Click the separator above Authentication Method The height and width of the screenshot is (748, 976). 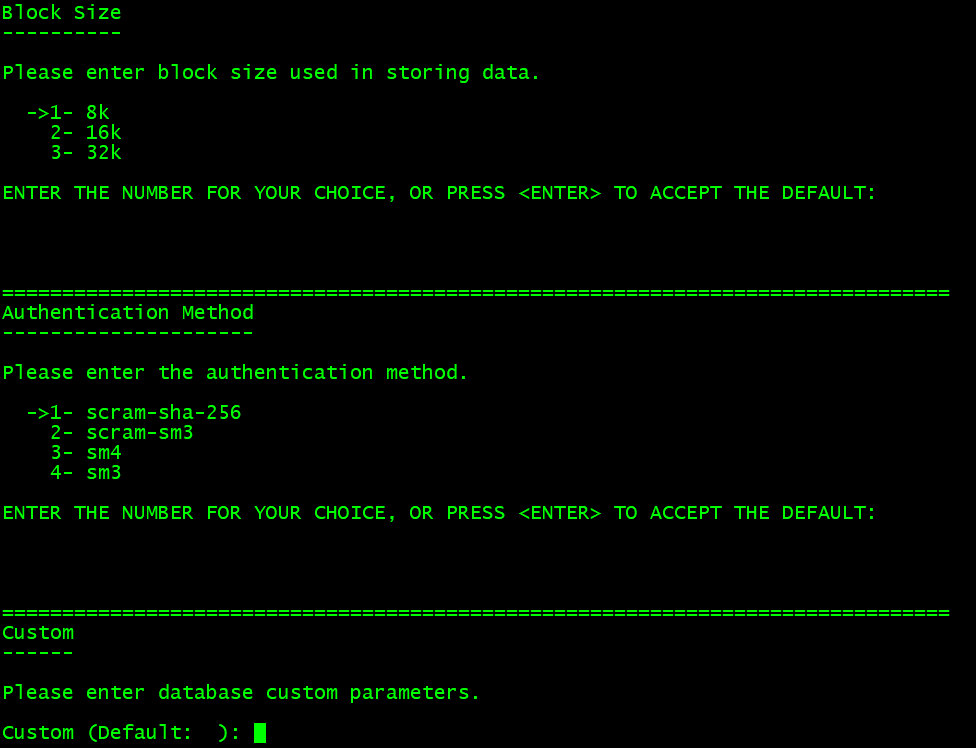click(x=476, y=292)
